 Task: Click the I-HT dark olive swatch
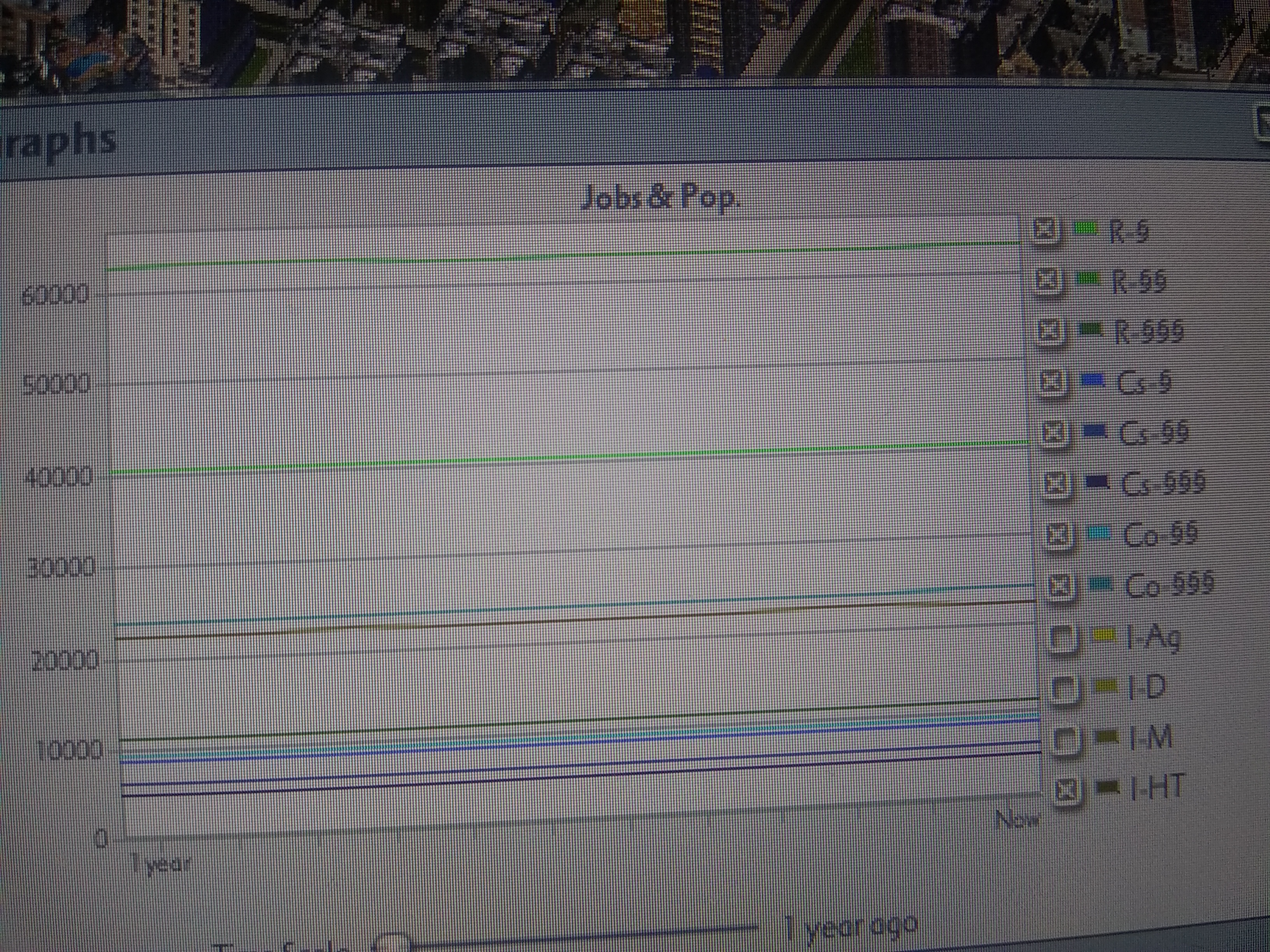1107,788
